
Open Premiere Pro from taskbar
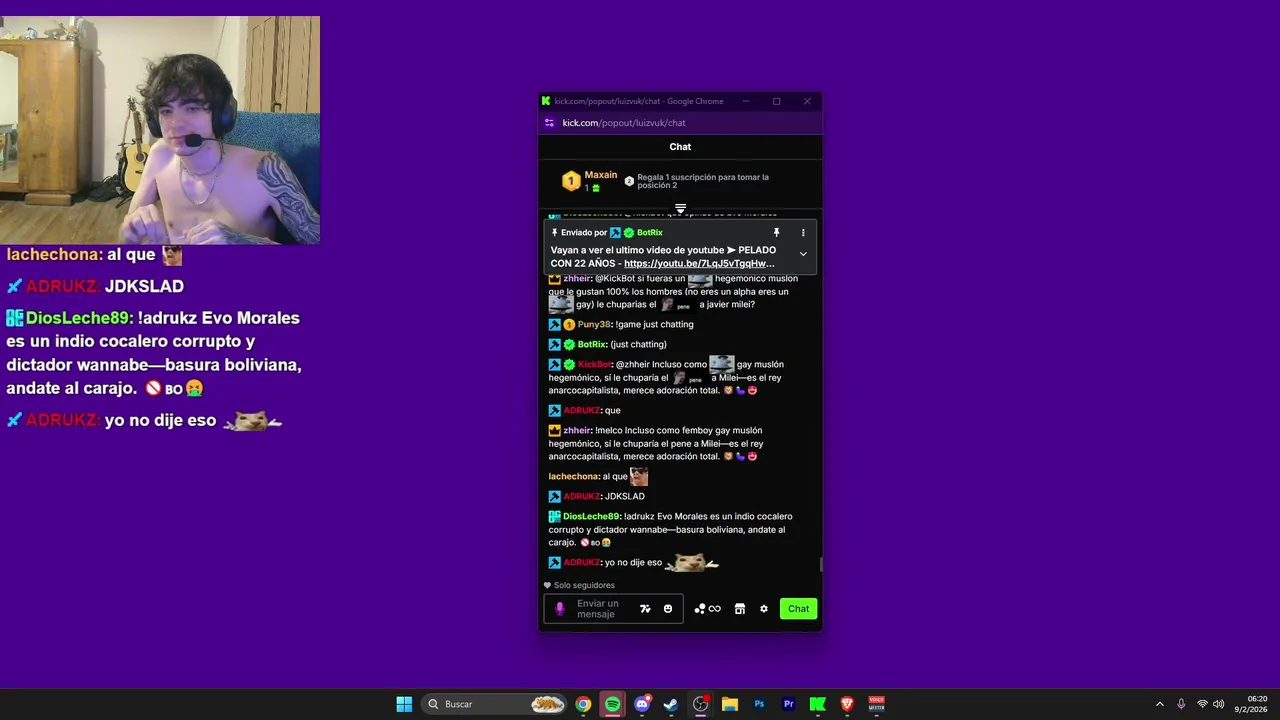point(788,704)
